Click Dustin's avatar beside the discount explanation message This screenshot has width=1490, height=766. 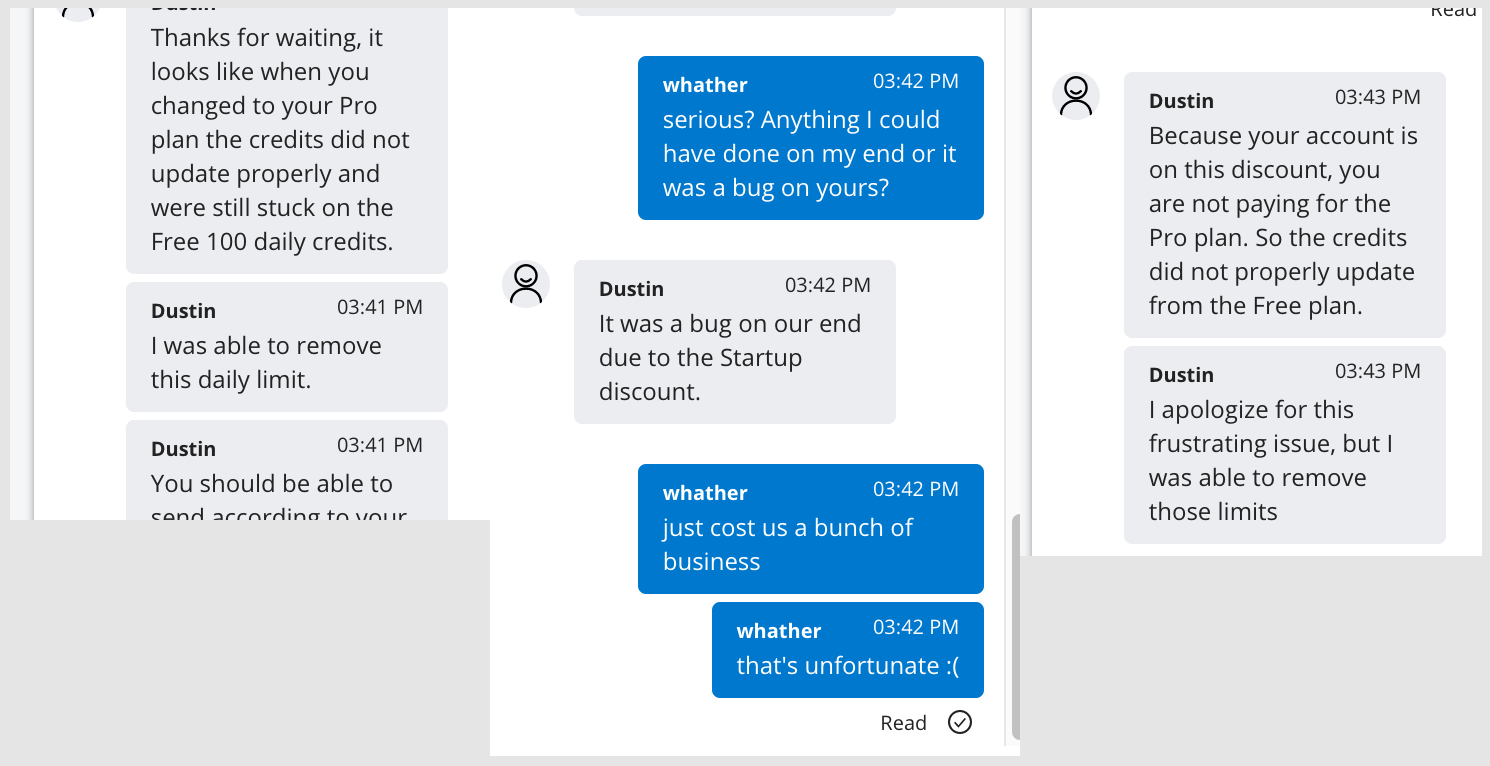coord(1076,96)
